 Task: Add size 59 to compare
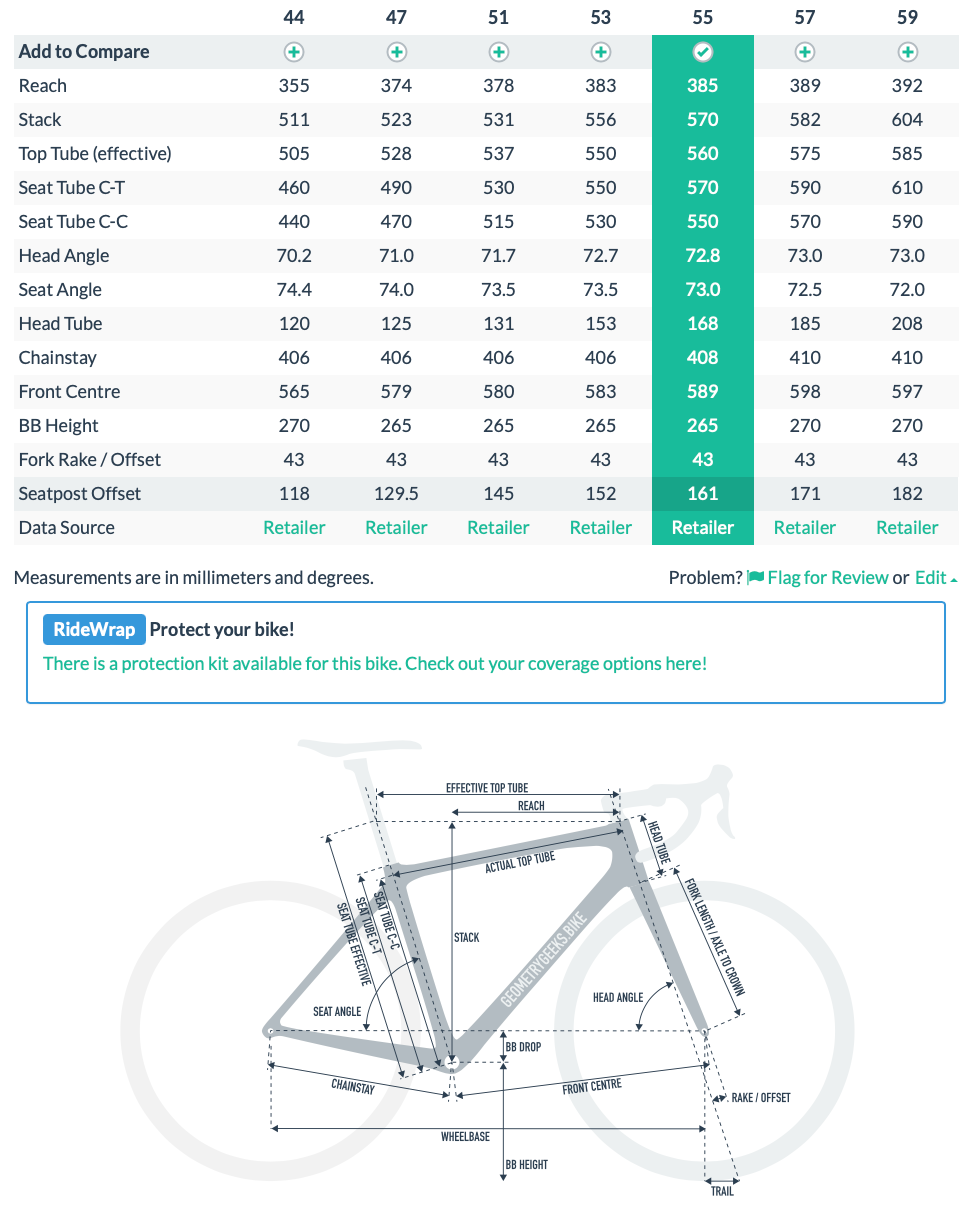[907, 52]
